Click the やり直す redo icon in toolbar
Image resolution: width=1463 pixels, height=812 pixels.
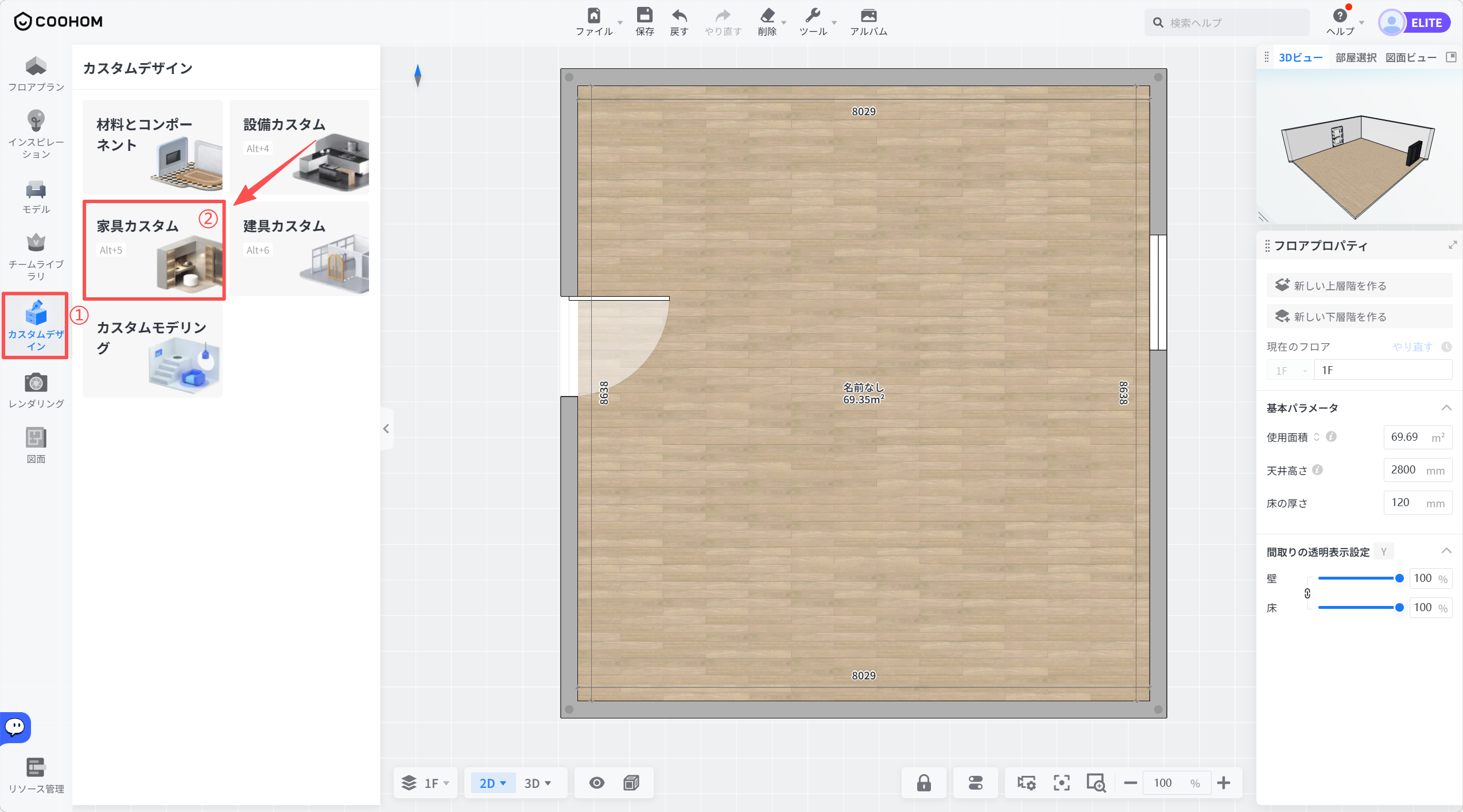coord(723,15)
